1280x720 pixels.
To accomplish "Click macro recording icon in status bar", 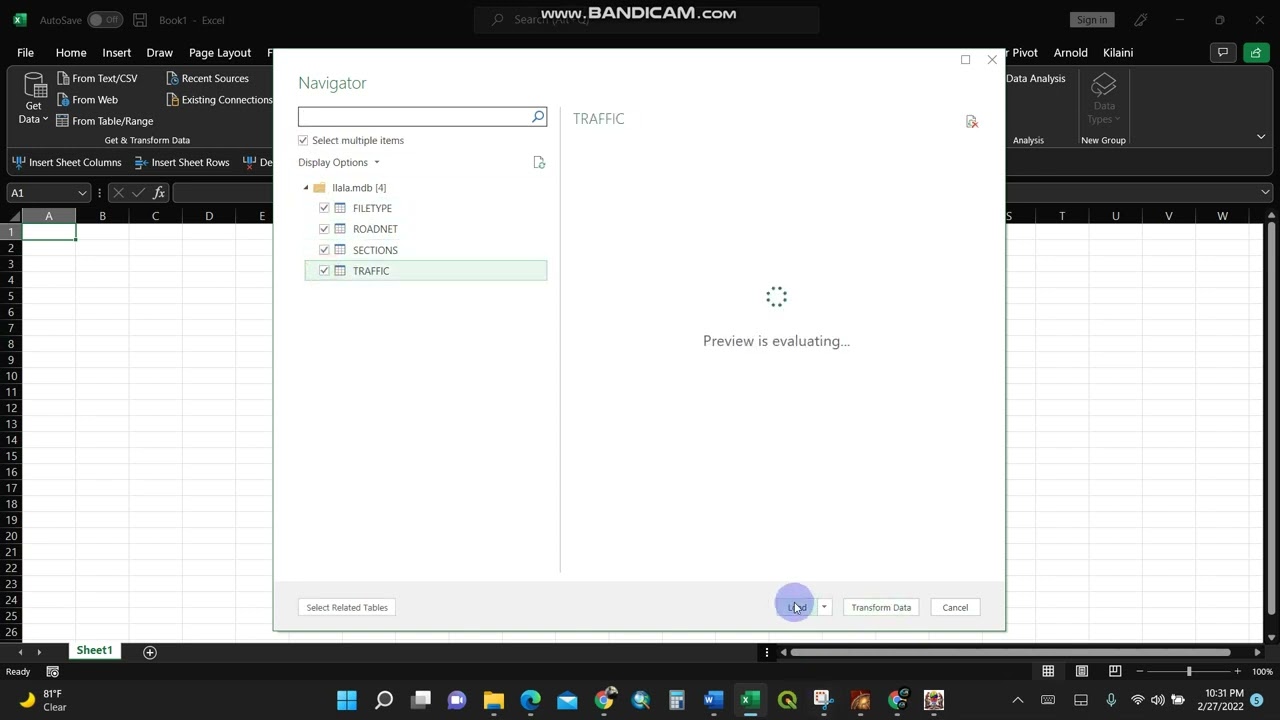I will (x=53, y=672).
